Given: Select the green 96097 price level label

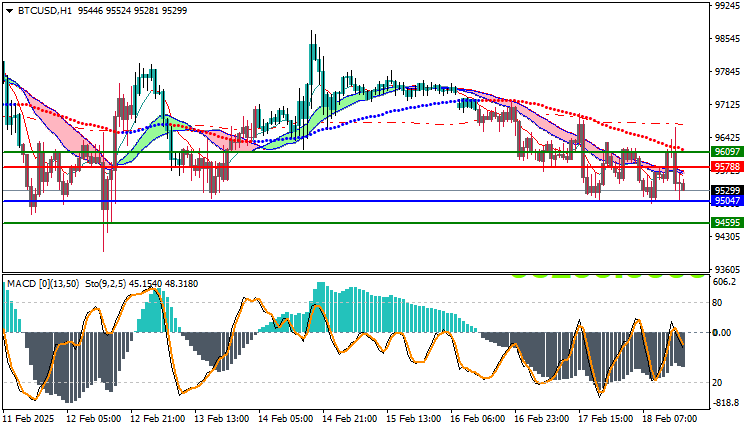Looking at the screenshot, I should coord(727,152).
